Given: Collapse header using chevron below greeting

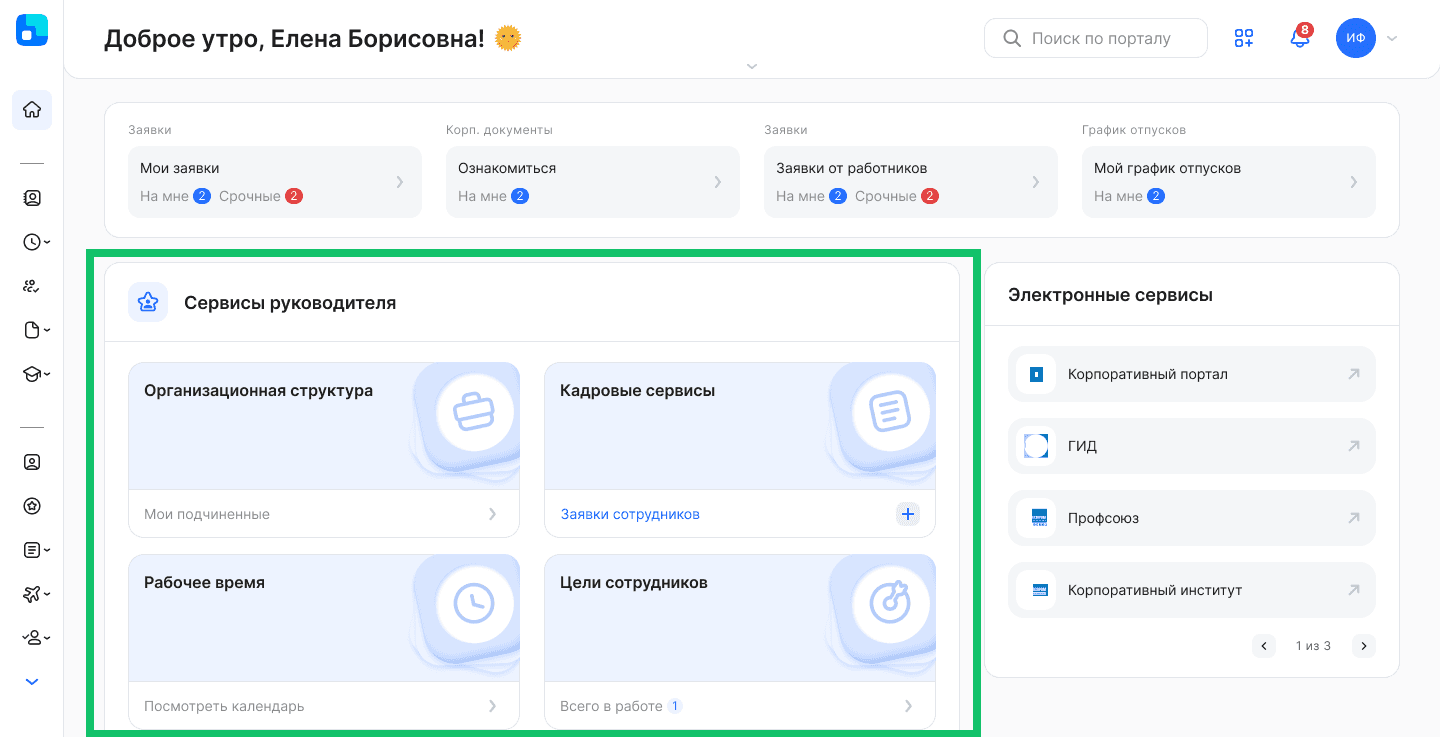Looking at the screenshot, I should 752,66.
